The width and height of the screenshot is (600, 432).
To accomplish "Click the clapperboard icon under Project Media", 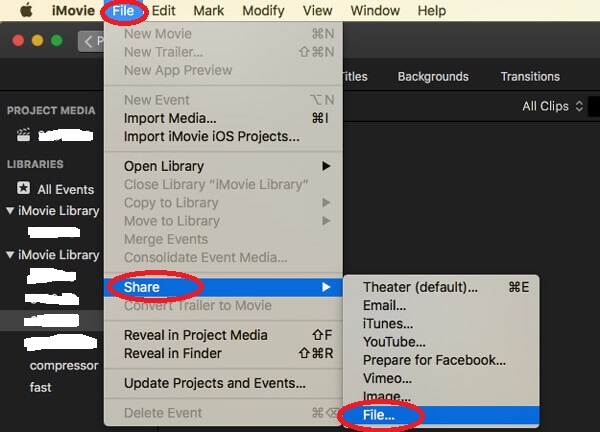I will point(23,135).
